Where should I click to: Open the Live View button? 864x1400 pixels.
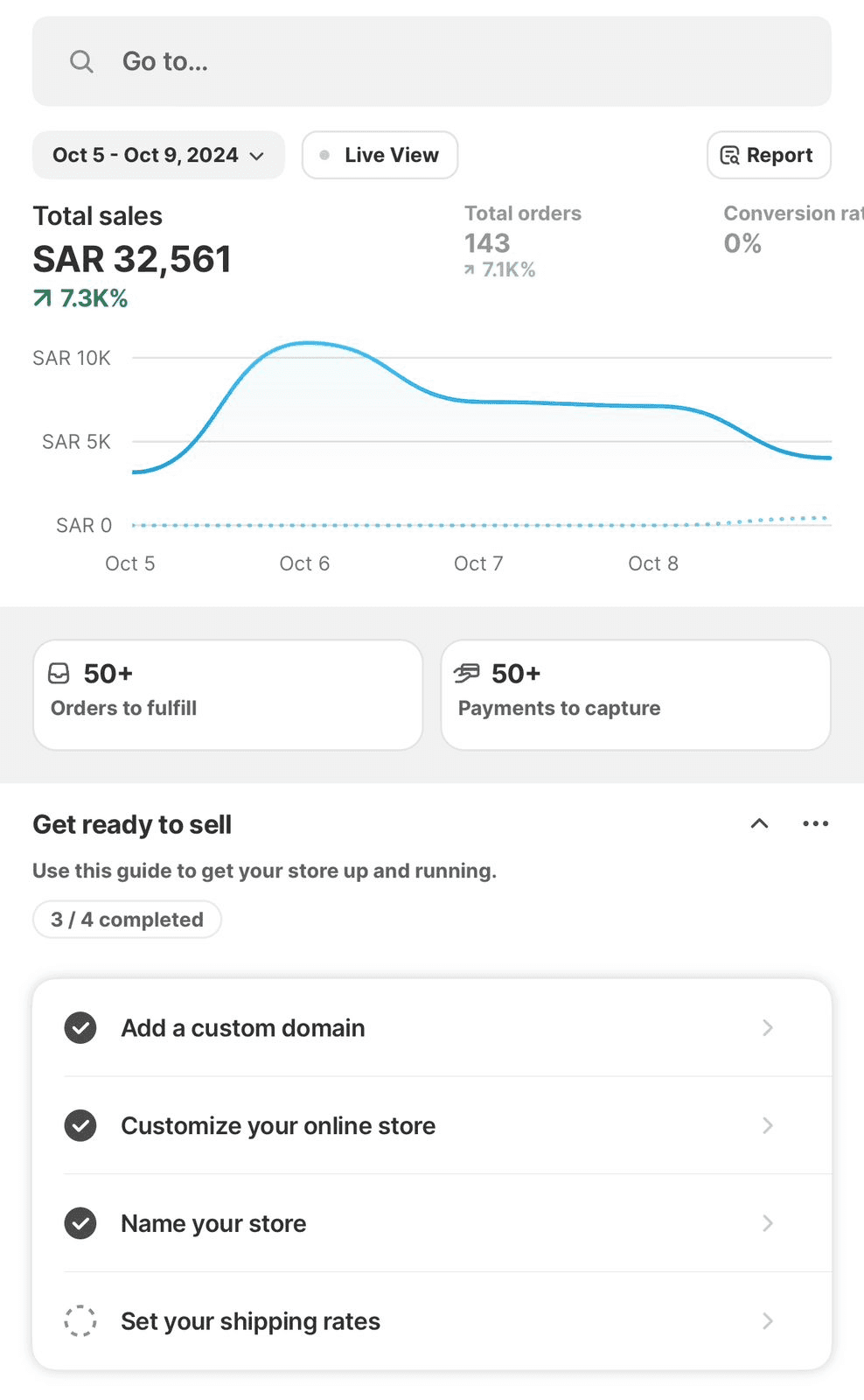[x=380, y=155]
